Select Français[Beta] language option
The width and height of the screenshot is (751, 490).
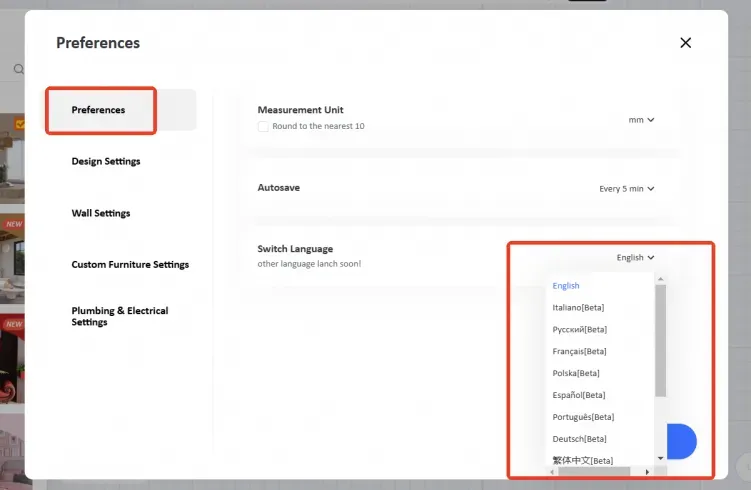point(579,351)
